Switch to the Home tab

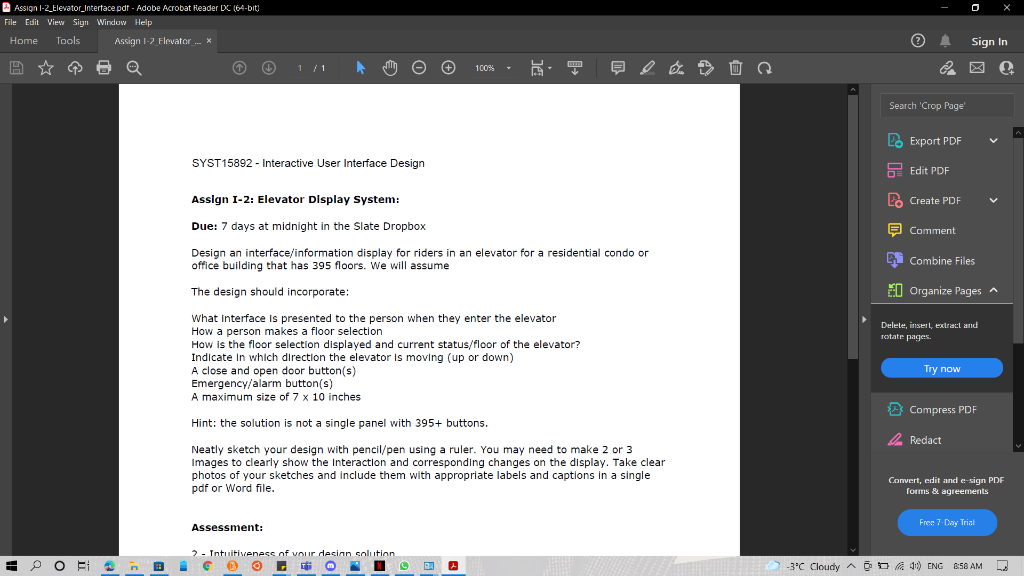point(23,40)
